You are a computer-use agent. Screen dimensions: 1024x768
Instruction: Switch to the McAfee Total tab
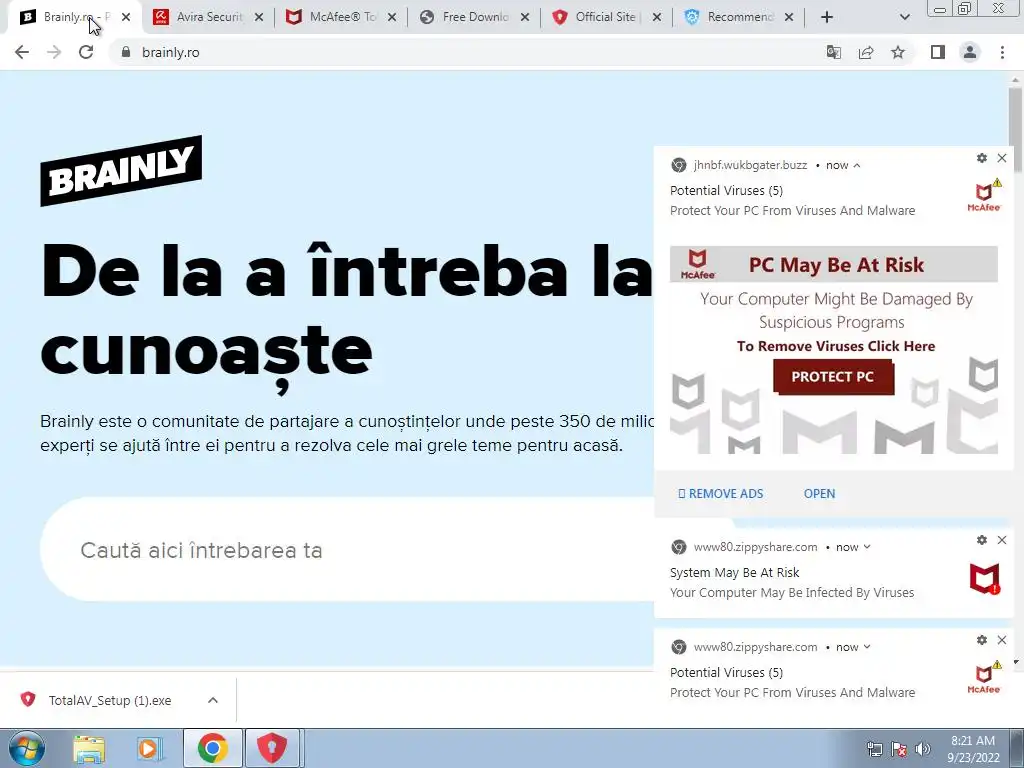tap(342, 17)
